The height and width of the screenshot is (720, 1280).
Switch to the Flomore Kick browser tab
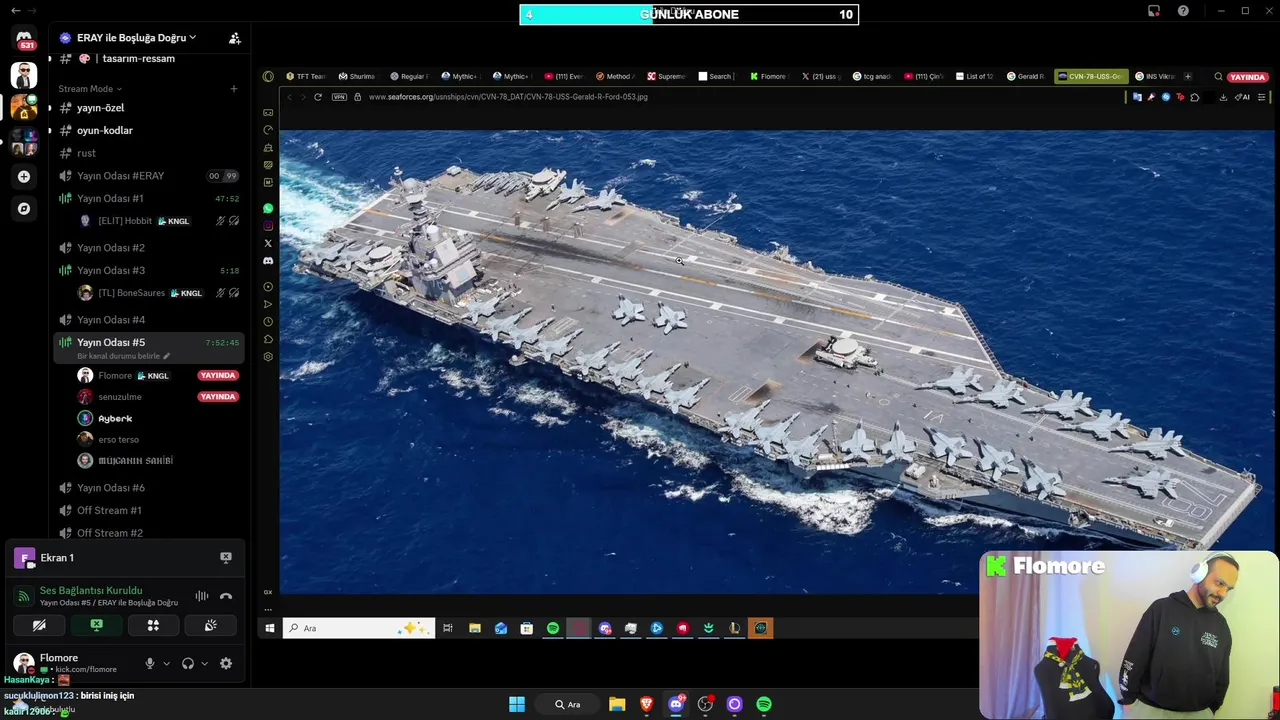click(768, 77)
